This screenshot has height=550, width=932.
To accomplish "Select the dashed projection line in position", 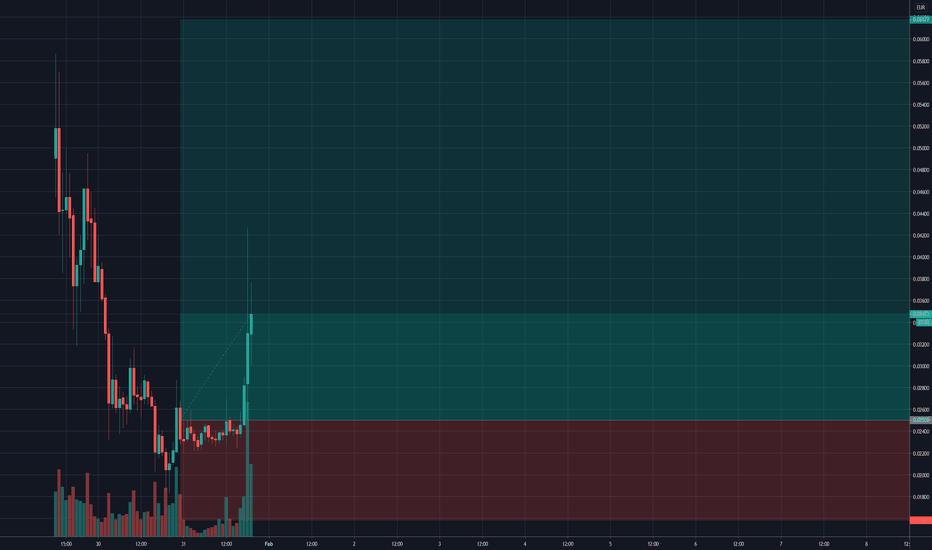I will tap(216, 367).
